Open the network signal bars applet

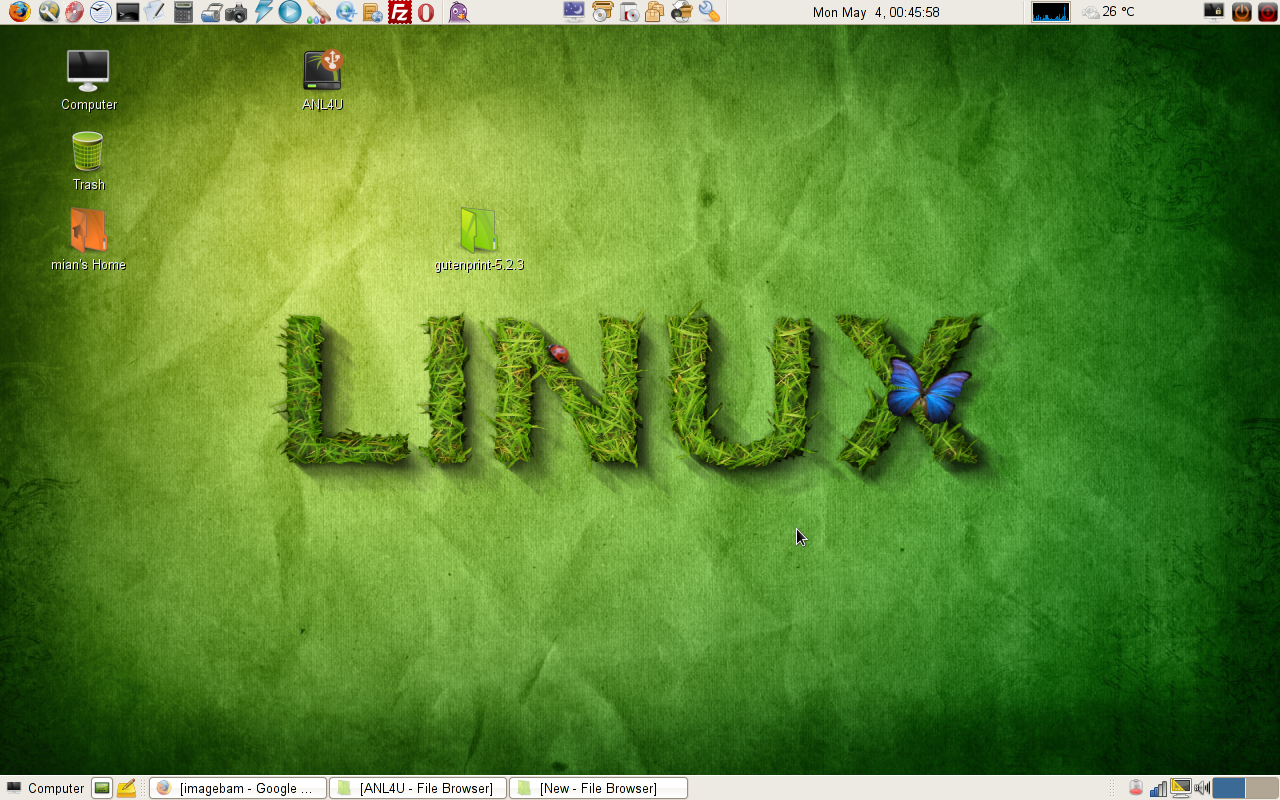coord(1158,788)
